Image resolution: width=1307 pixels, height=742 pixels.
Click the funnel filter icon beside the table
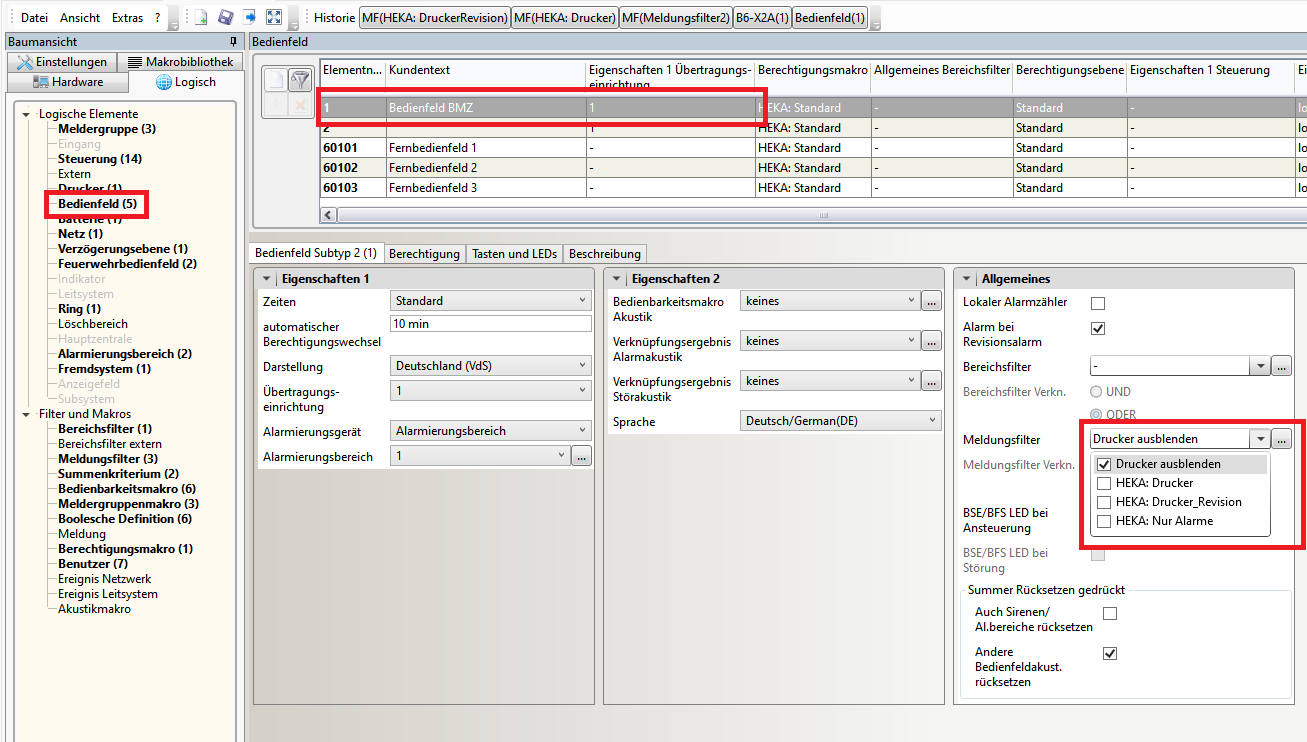tap(300, 81)
